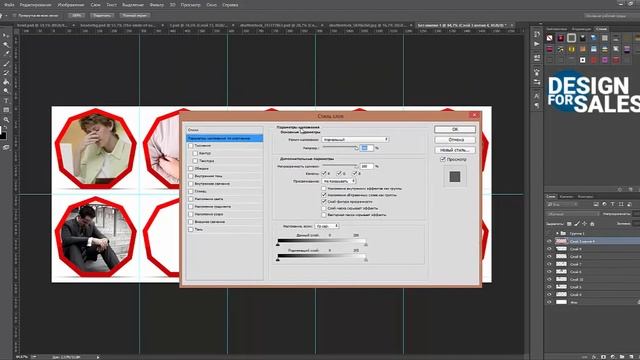Open the Окно menu
This screenshot has width=640, height=360.
(x=211, y=5)
